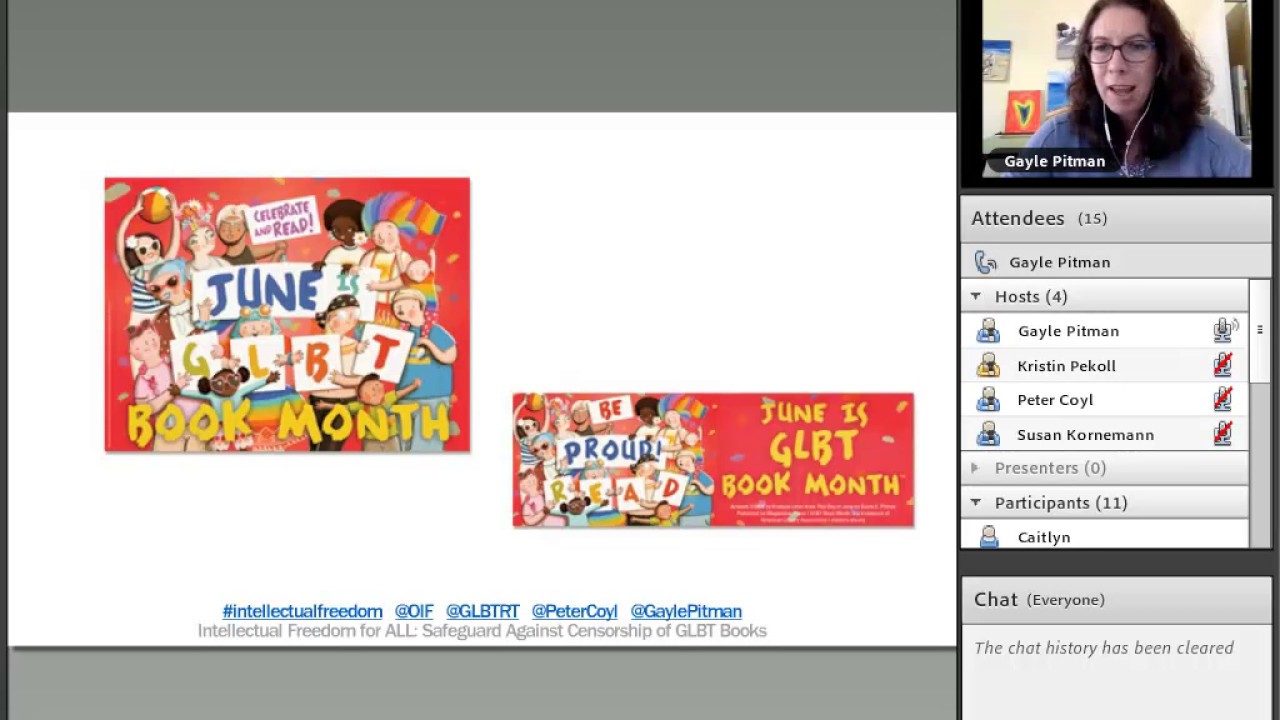This screenshot has width=1280, height=720.
Task: Click Gayle Pitman's active microphone icon
Action: [x=1225, y=330]
